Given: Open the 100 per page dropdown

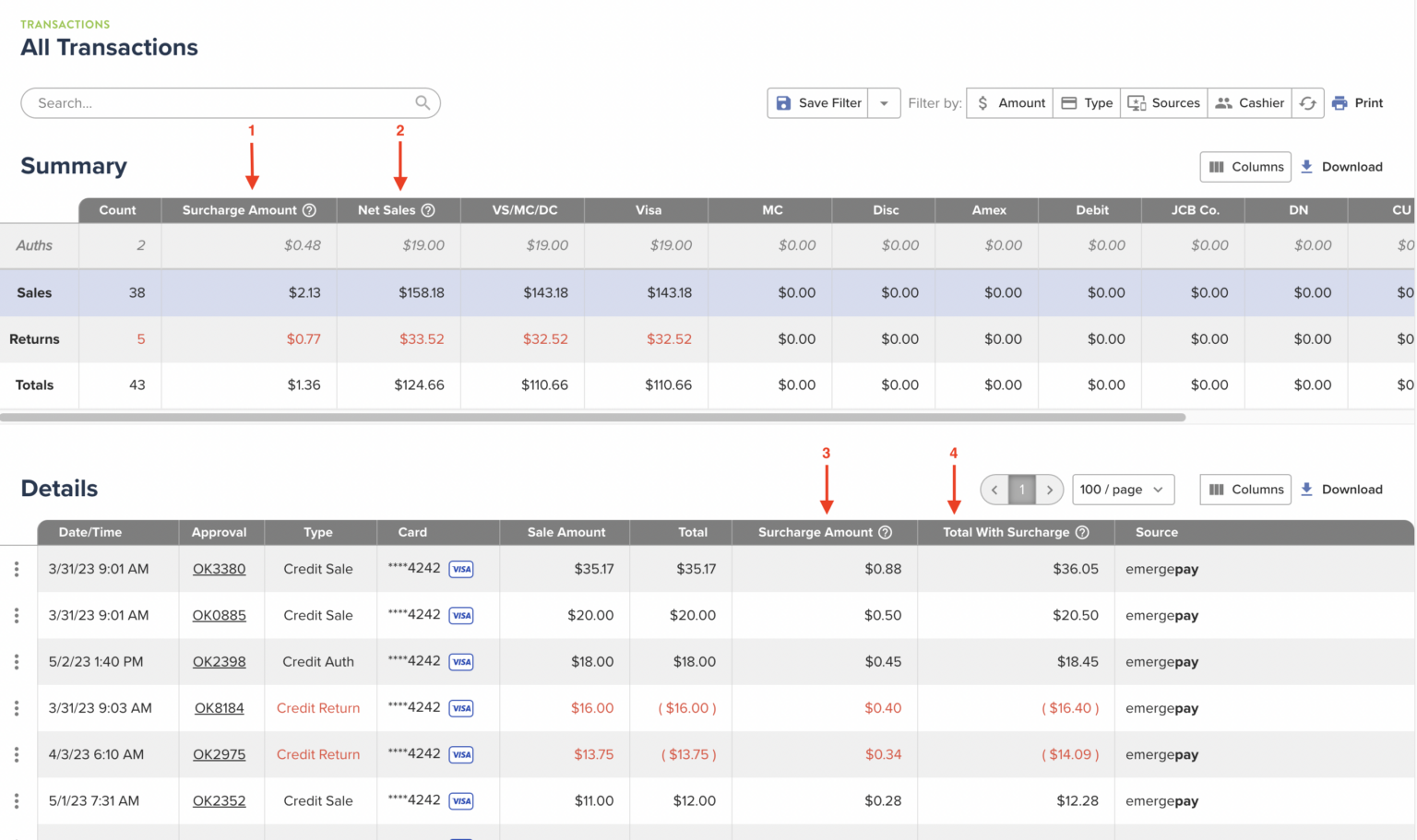Looking at the screenshot, I should tap(1123, 489).
